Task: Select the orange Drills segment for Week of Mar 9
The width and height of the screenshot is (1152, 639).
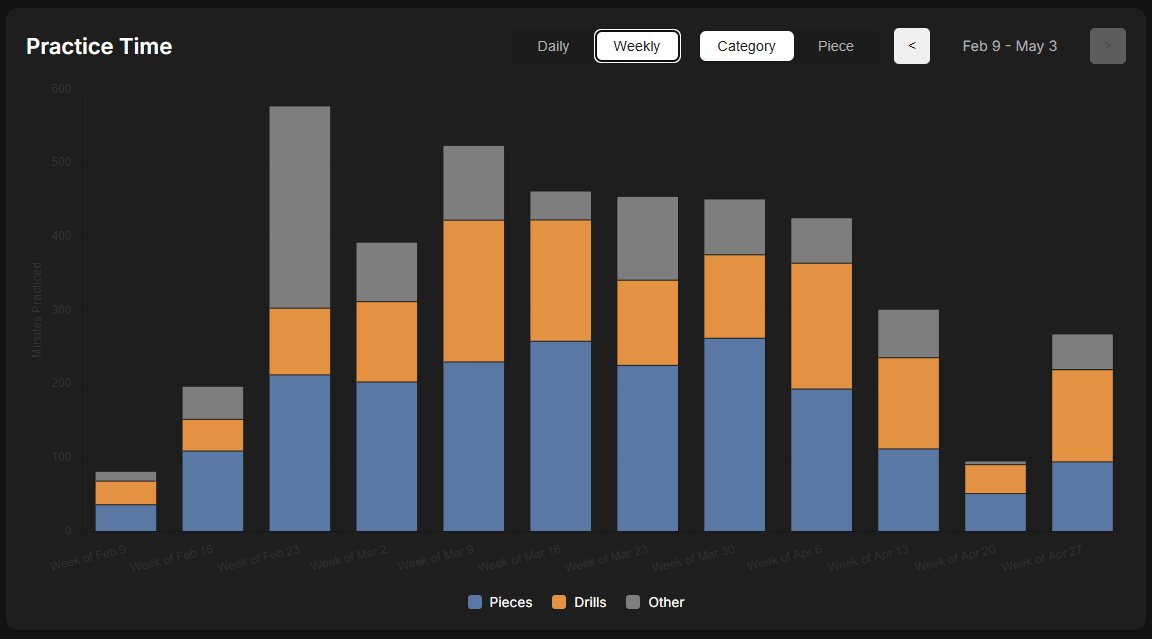Action: [x=474, y=291]
